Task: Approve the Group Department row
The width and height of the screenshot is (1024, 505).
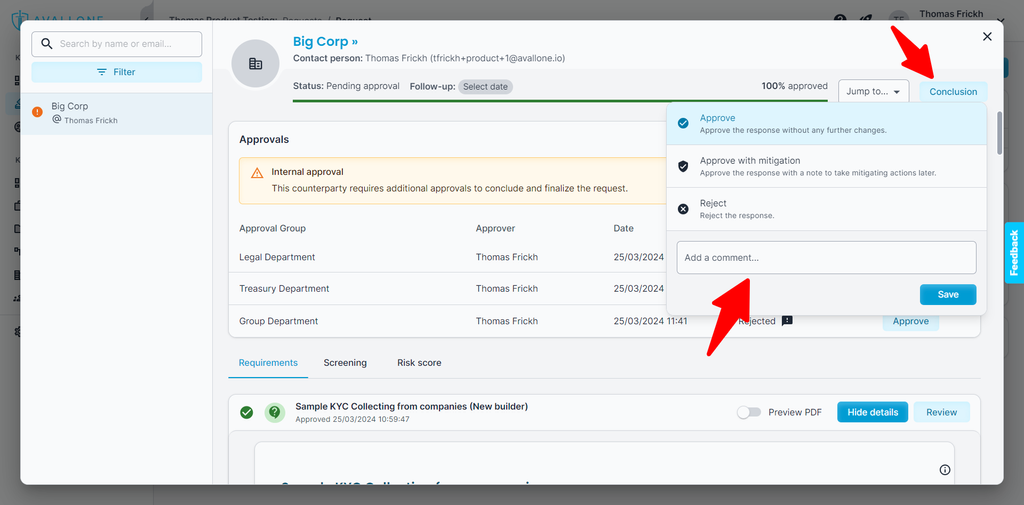Action: [x=910, y=321]
